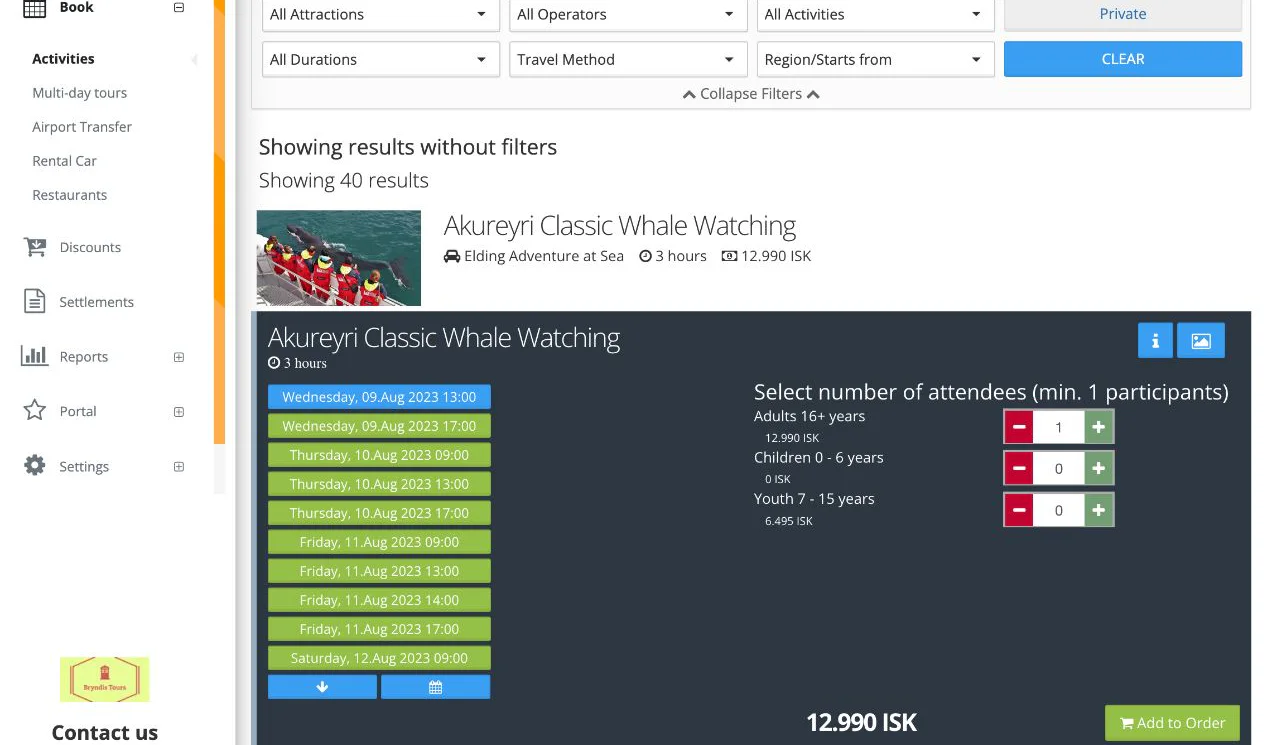The width and height of the screenshot is (1272, 745).
Task: Increase Children attendee count
Action: 1098,468
